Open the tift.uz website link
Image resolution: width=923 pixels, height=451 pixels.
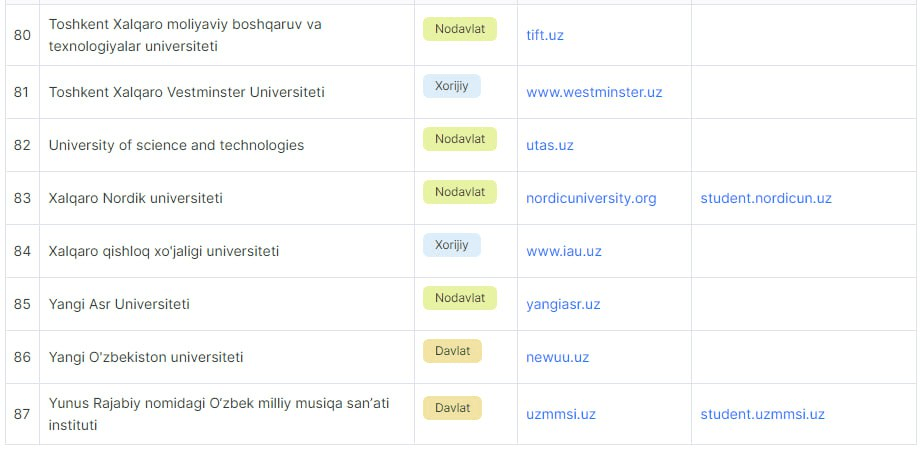coord(544,35)
